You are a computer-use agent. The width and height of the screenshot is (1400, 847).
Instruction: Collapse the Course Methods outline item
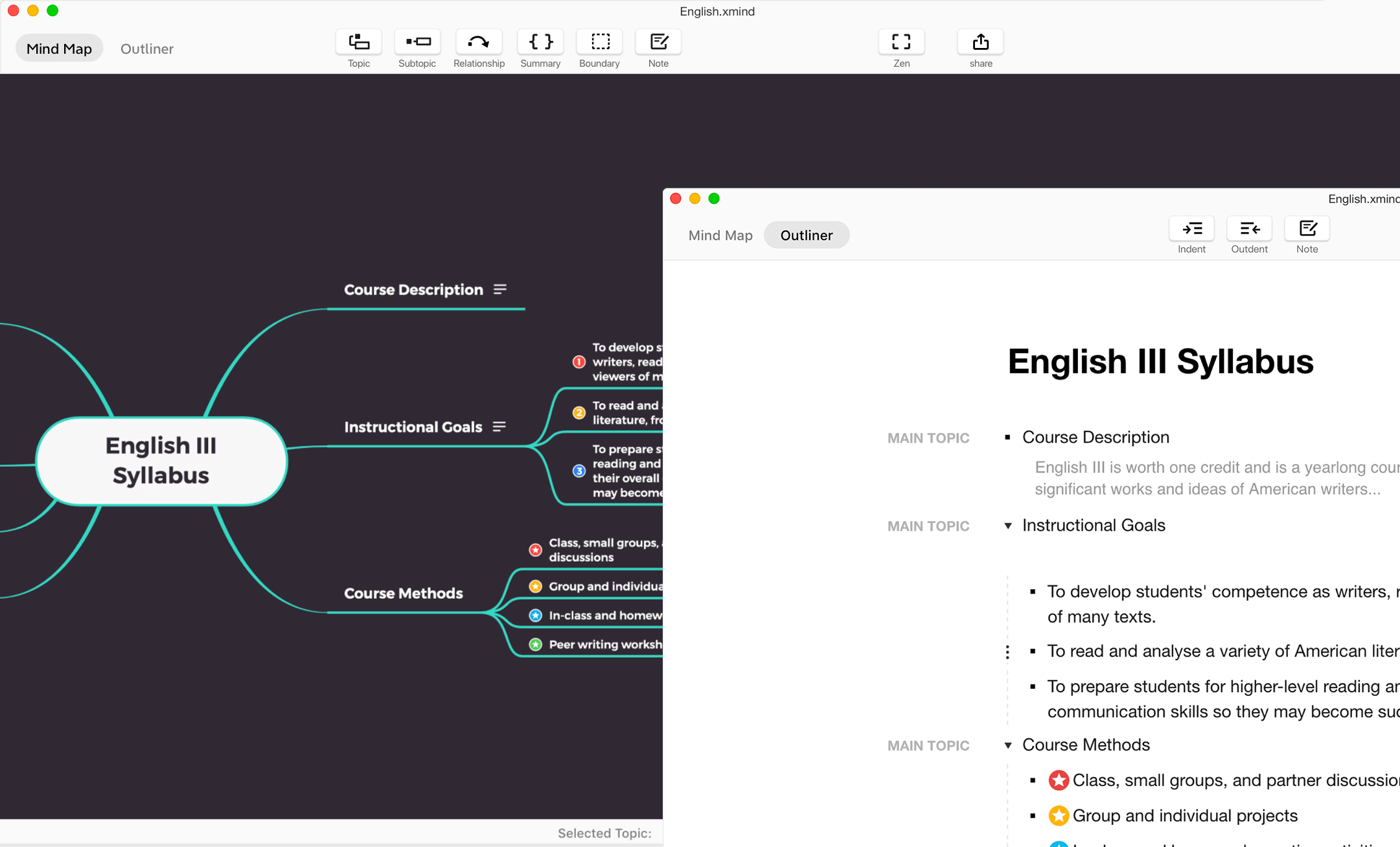1008,745
